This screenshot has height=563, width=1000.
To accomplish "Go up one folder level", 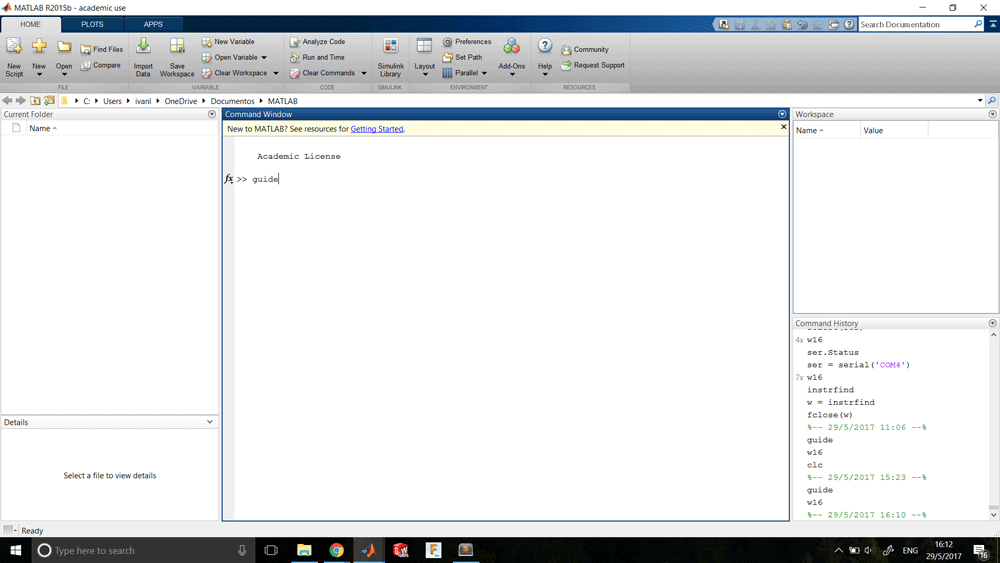I will tap(35, 101).
